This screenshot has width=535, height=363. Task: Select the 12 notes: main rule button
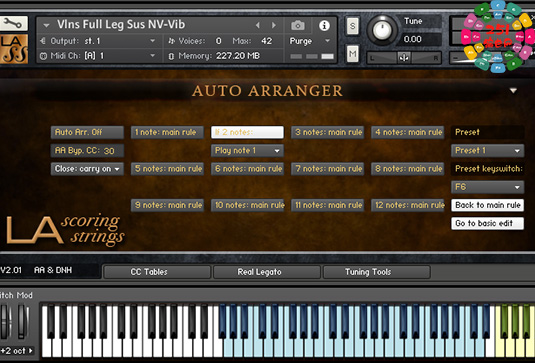click(x=408, y=205)
